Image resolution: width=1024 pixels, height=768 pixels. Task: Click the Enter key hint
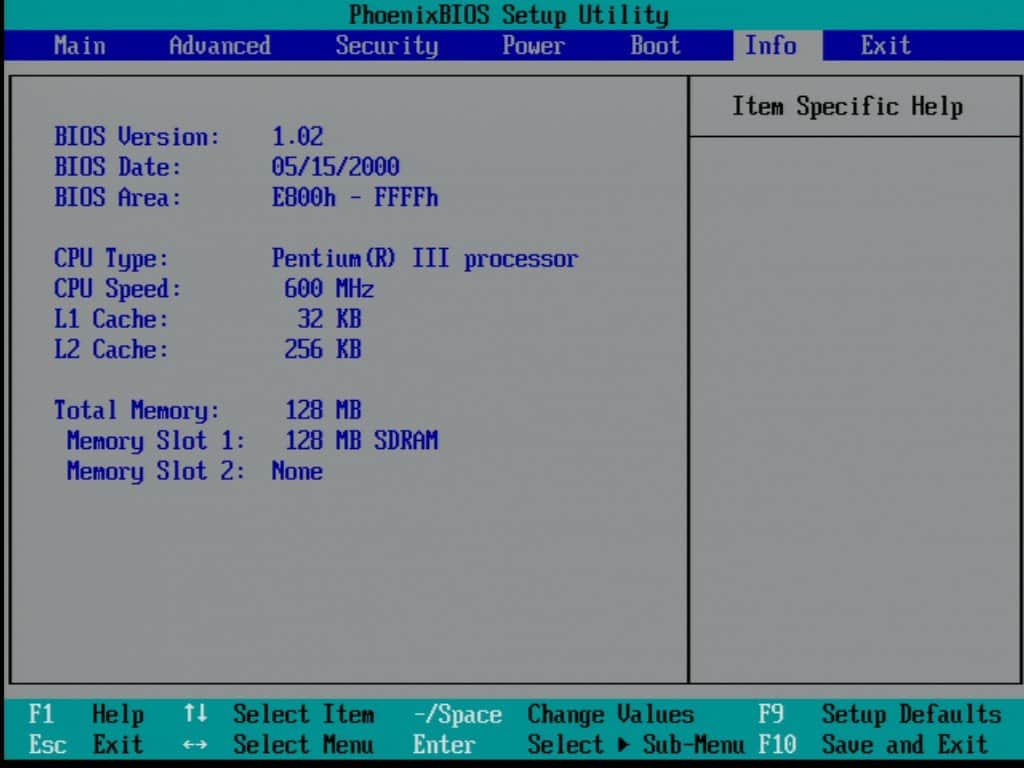coord(444,744)
